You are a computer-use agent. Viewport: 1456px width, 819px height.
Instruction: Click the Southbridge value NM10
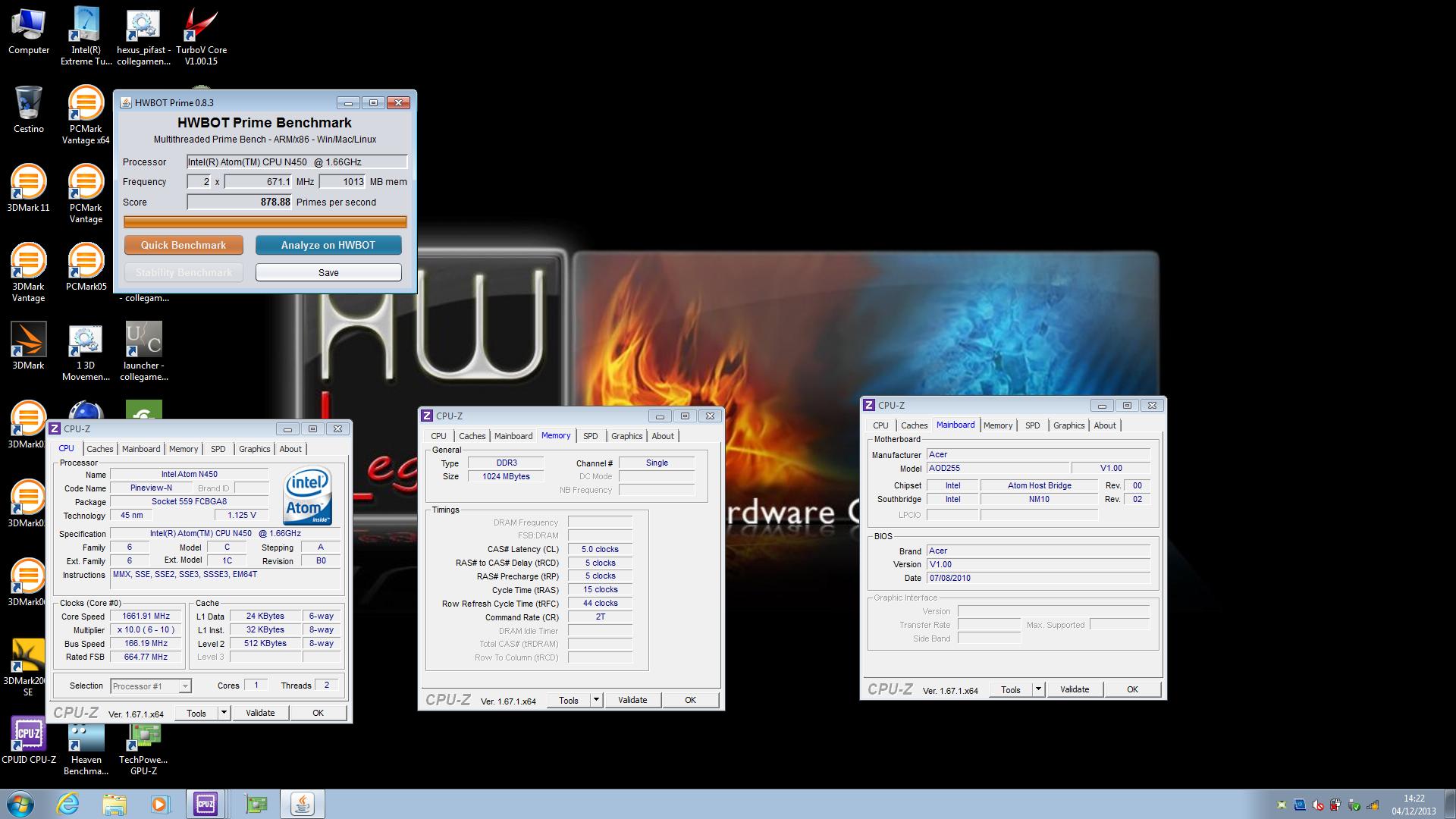point(1039,499)
